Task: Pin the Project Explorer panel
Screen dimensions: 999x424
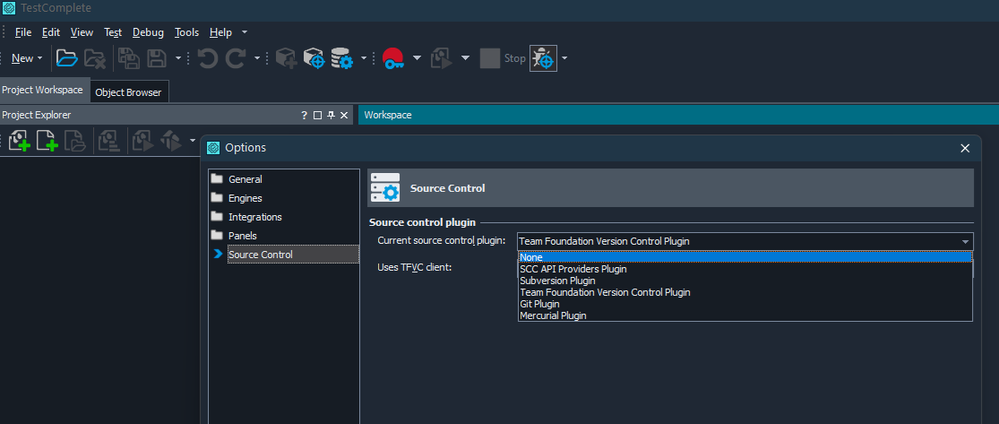Action: pyautogui.click(x=330, y=115)
